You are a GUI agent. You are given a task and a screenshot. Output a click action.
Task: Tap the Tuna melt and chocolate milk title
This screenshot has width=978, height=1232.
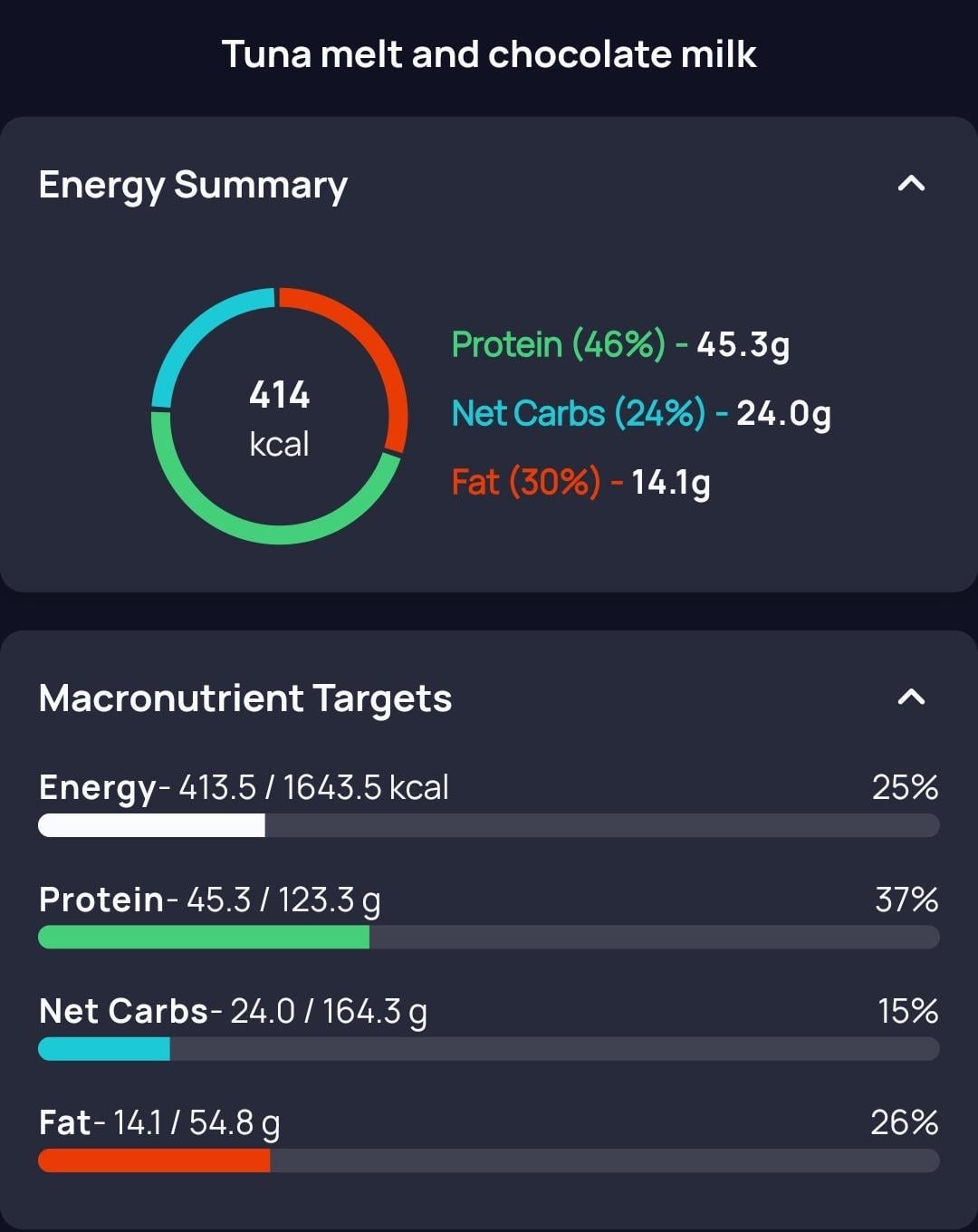(x=489, y=54)
